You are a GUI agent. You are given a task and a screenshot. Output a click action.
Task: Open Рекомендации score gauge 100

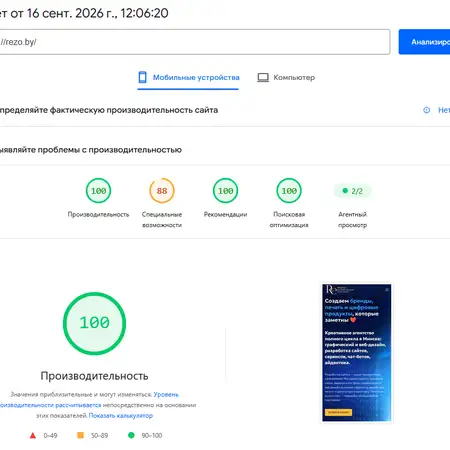225,191
